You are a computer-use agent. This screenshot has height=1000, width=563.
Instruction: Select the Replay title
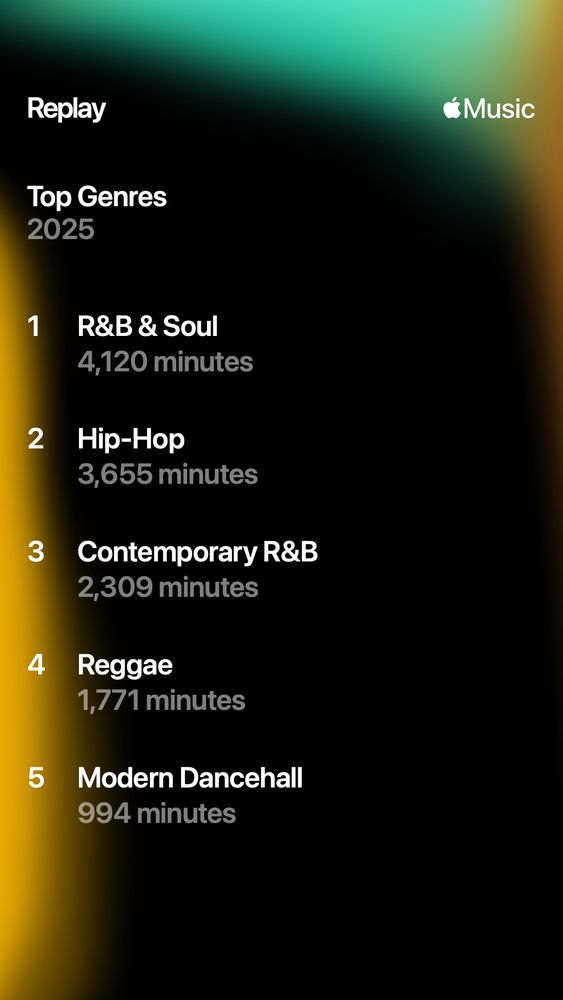click(x=66, y=110)
